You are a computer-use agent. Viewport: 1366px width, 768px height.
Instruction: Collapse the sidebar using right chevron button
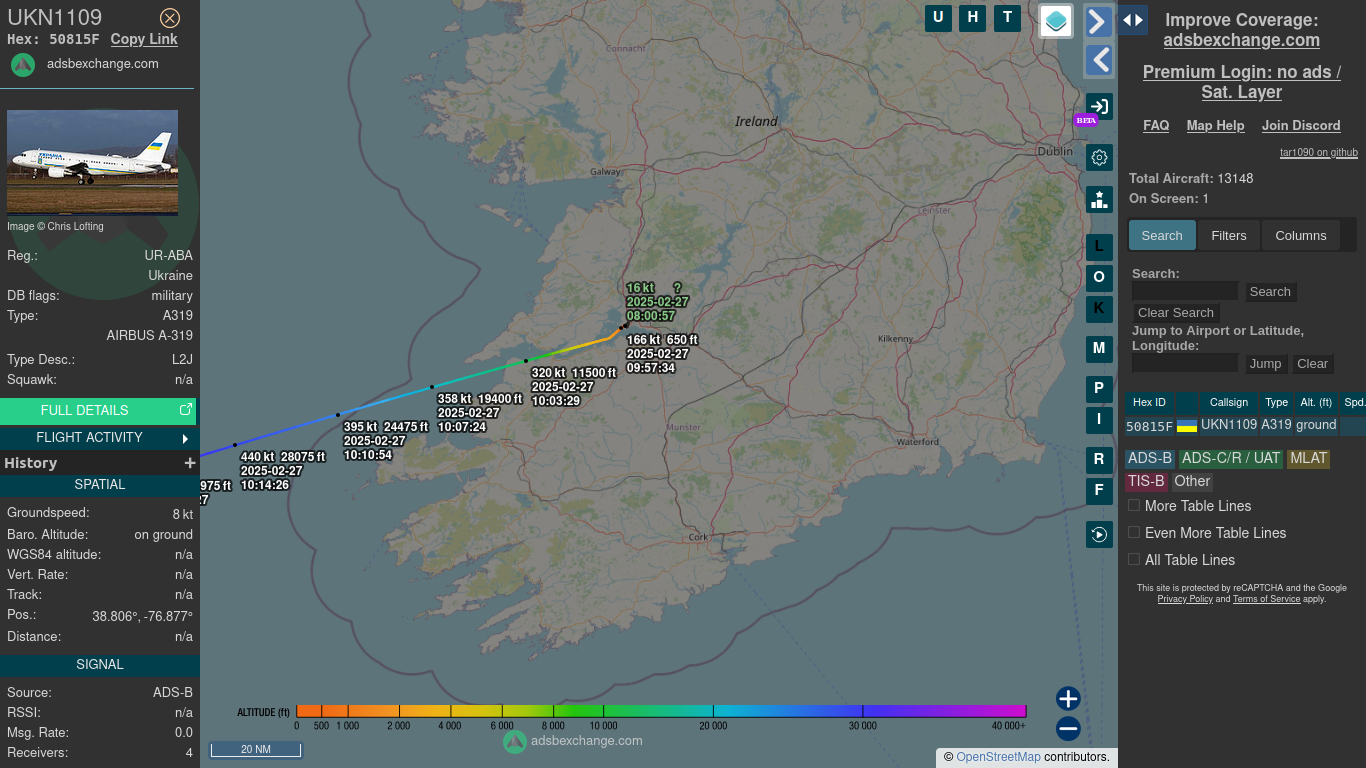[1099, 22]
